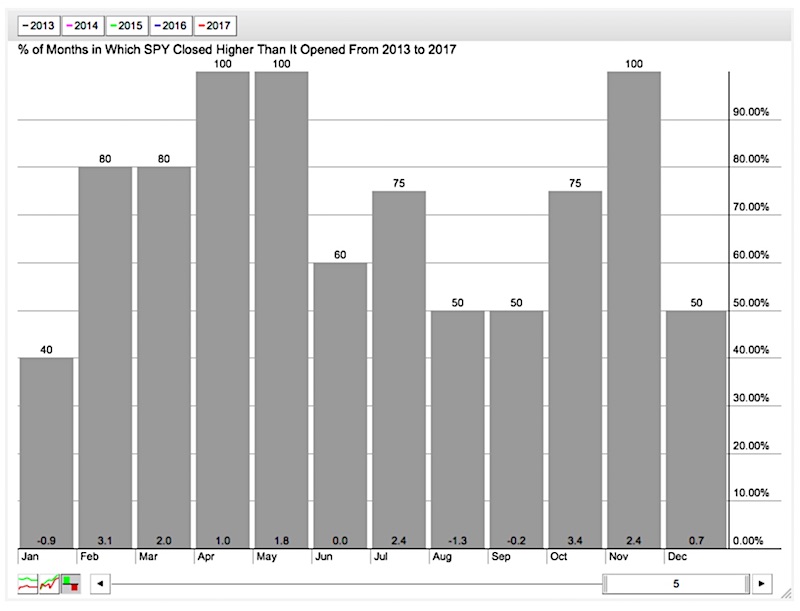Select the August histogram bar
The image size is (800, 611).
(x=458, y=429)
